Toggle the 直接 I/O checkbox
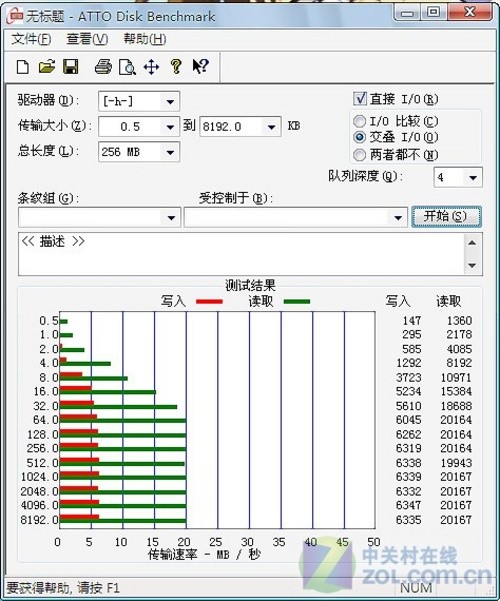 click(359, 99)
